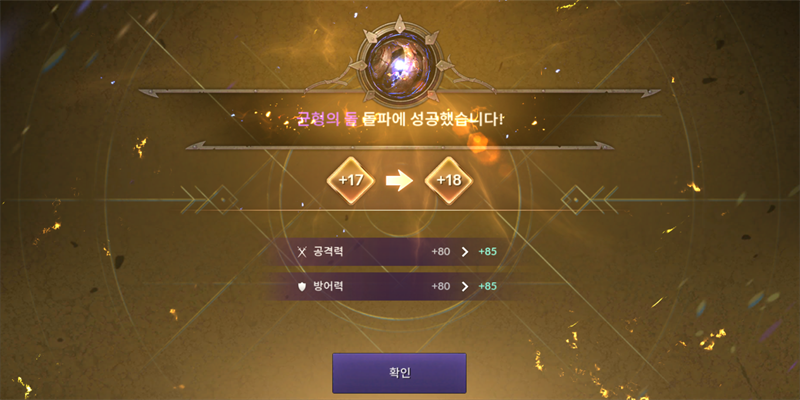The width and height of the screenshot is (800, 400).
Task: Click the shield icon beside 방어력
Action: [302, 287]
